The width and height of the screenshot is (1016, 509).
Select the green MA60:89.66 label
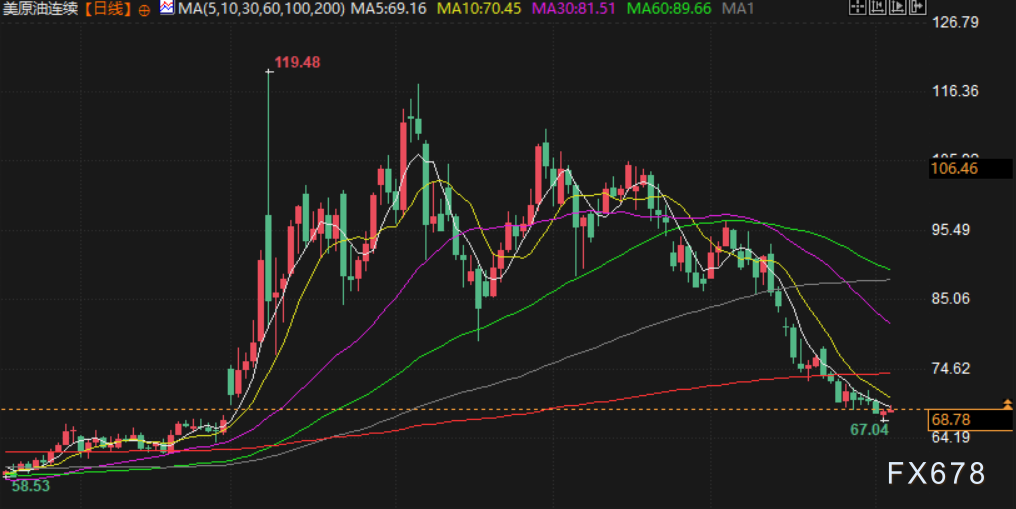tap(669, 9)
